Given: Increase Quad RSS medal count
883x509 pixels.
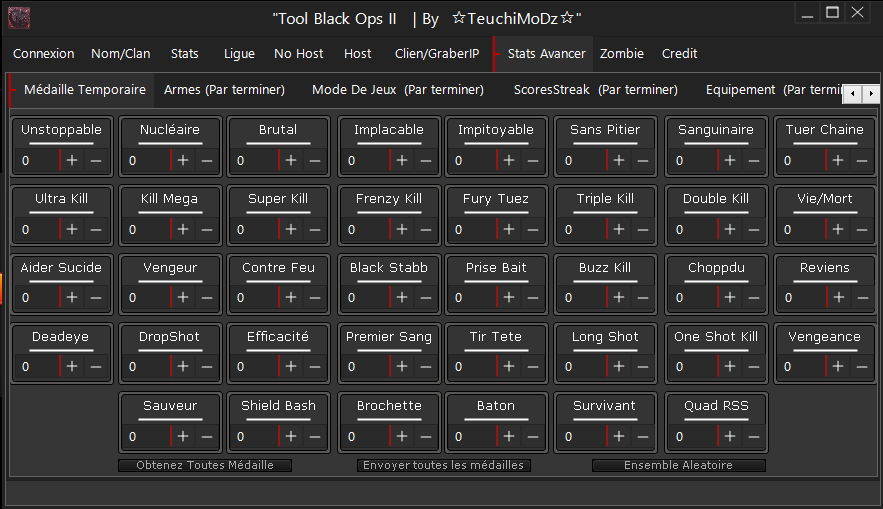Looking at the screenshot, I should (730, 436).
